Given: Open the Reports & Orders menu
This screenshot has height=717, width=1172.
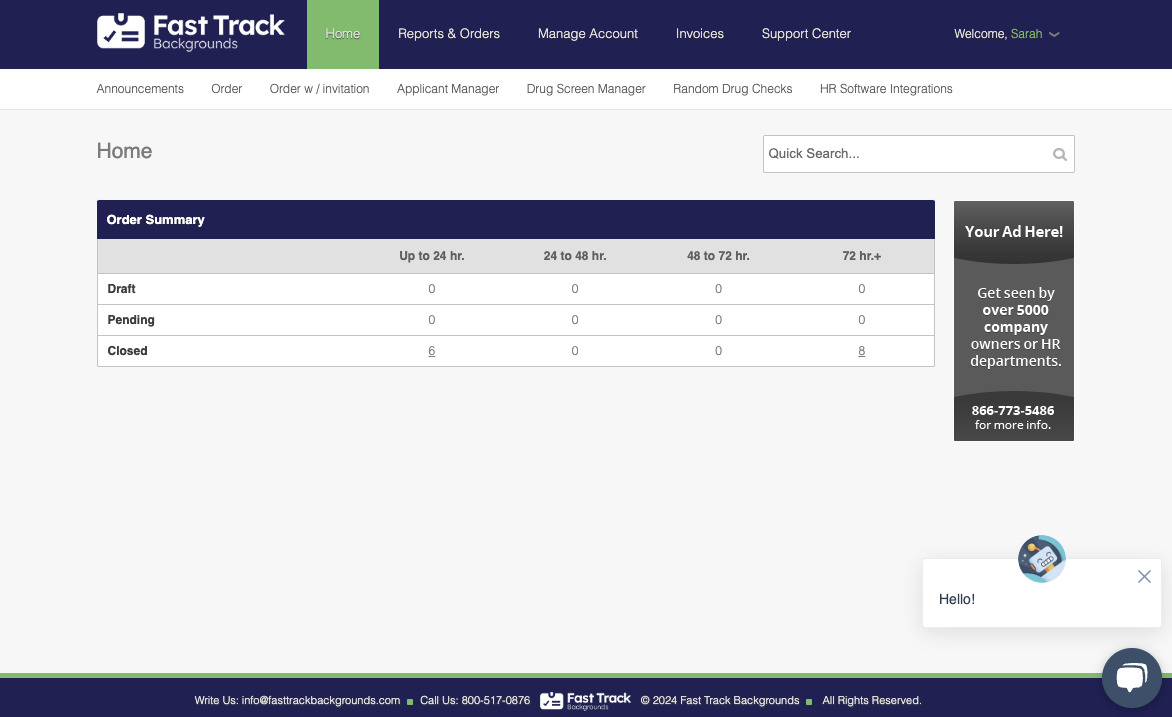Looking at the screenshot, I should (448, 34).
